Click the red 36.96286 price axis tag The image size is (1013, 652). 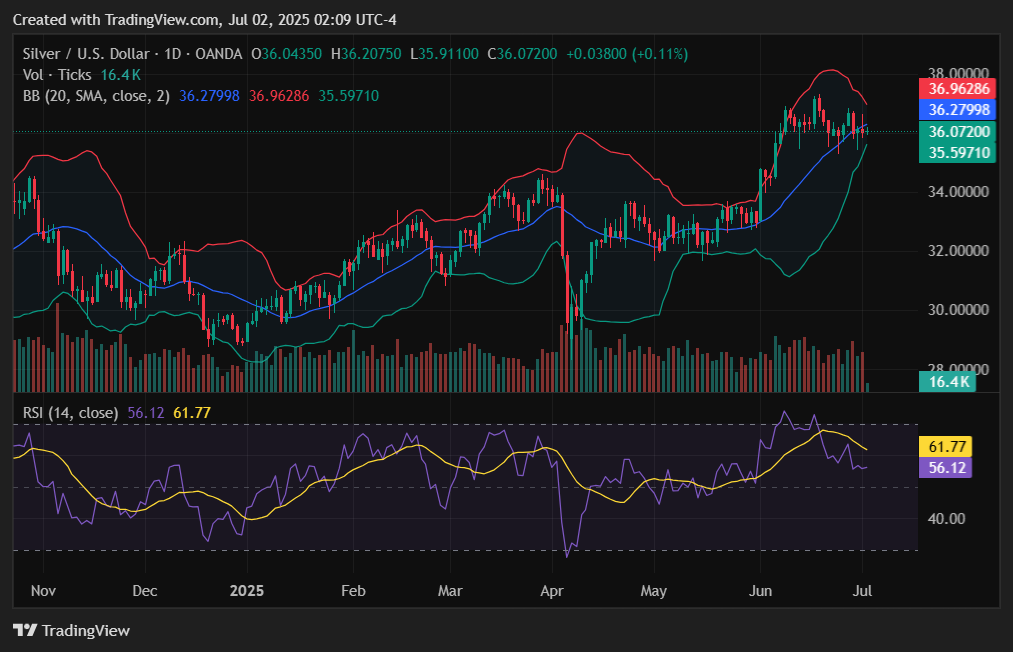point(957,89)
